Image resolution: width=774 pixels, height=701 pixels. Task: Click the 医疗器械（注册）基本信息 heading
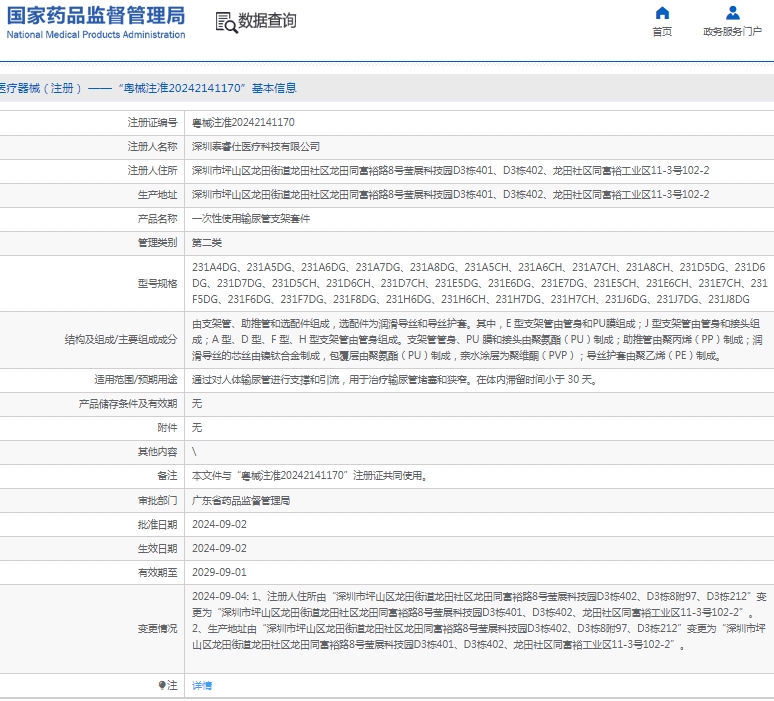[148, 88]
